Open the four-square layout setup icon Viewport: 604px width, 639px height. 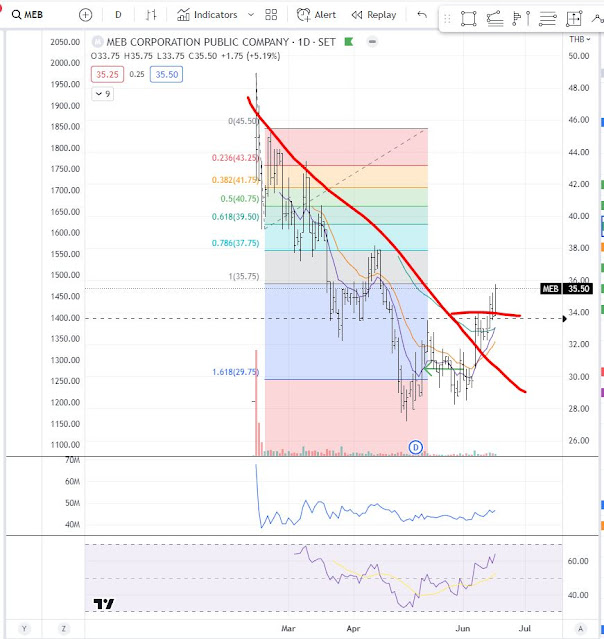271,15
